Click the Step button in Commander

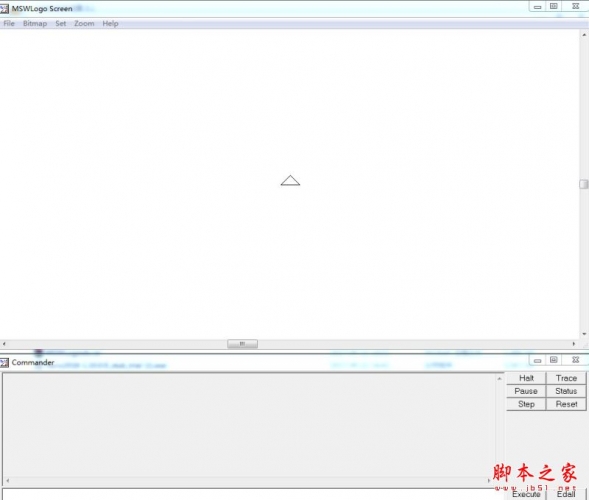click(x=526, y=404)
